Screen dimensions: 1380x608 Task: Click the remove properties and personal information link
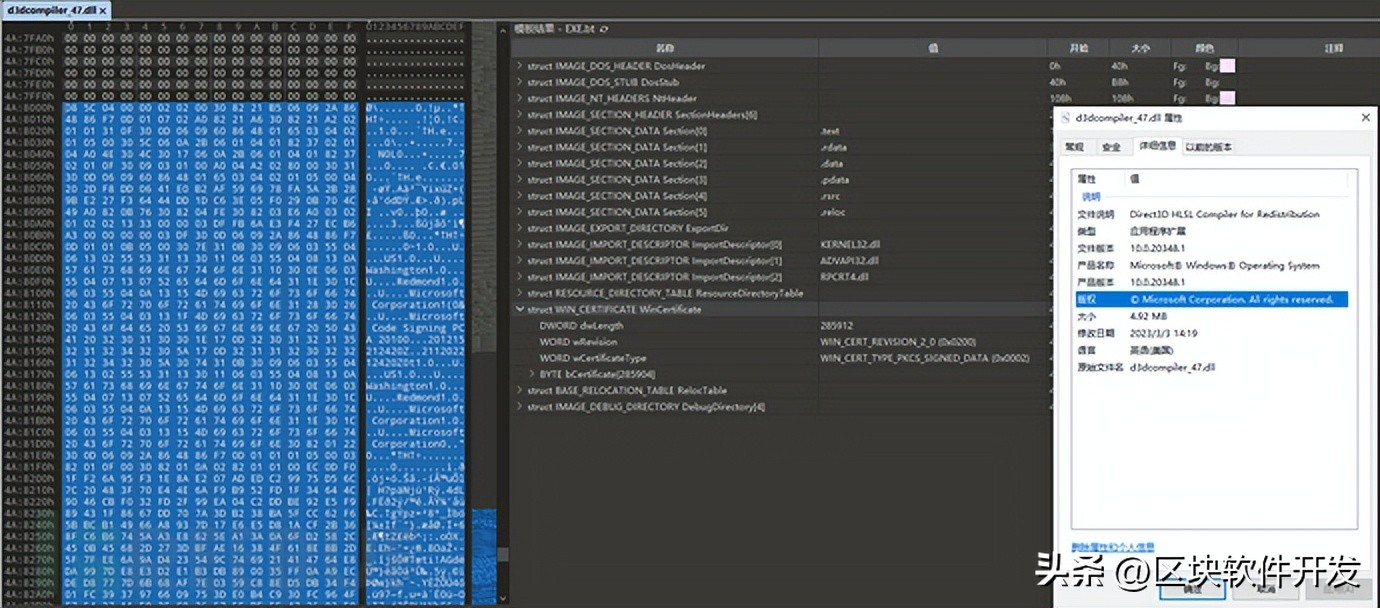(x=1112, y=547)
